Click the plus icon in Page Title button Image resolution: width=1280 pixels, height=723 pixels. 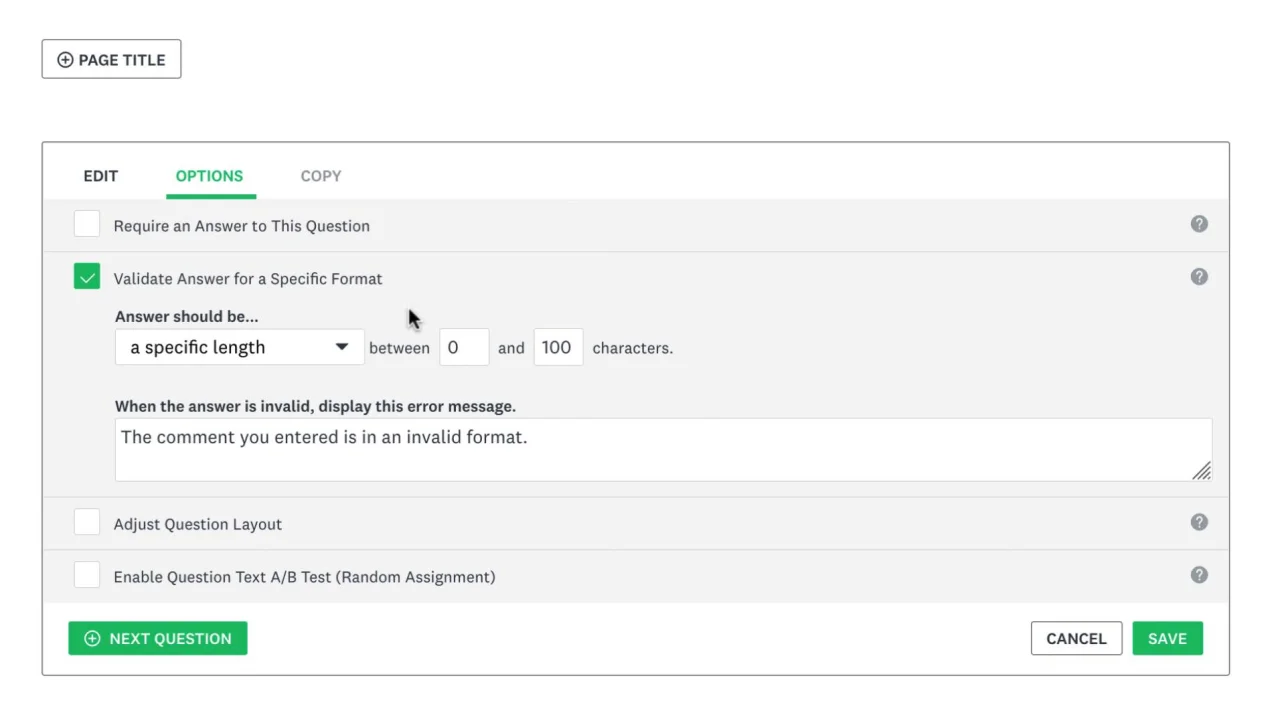click(x=65, y=60)
